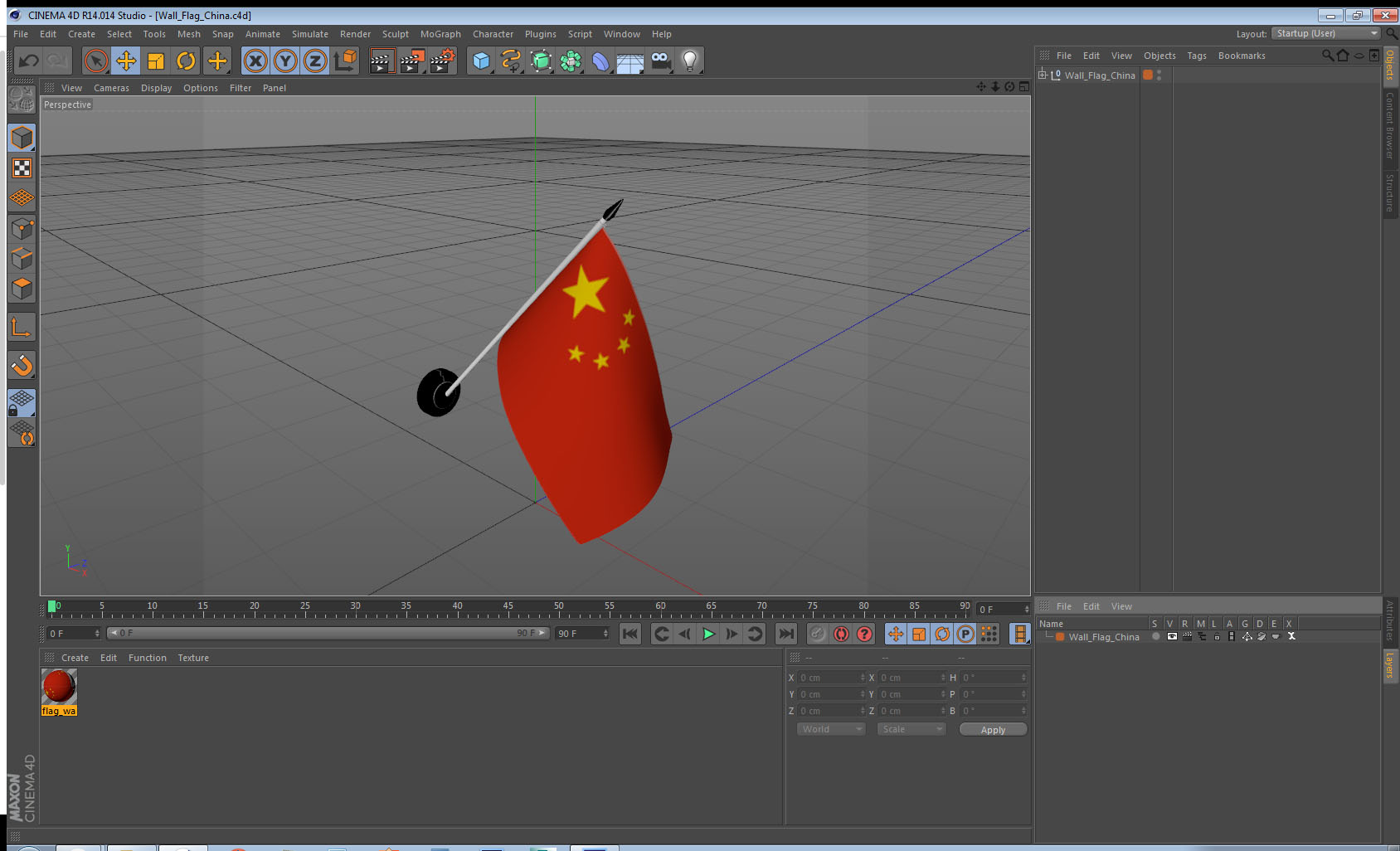Screen dimensions: 1400x851
Task: Step to the previous frame
Action: 685,634
